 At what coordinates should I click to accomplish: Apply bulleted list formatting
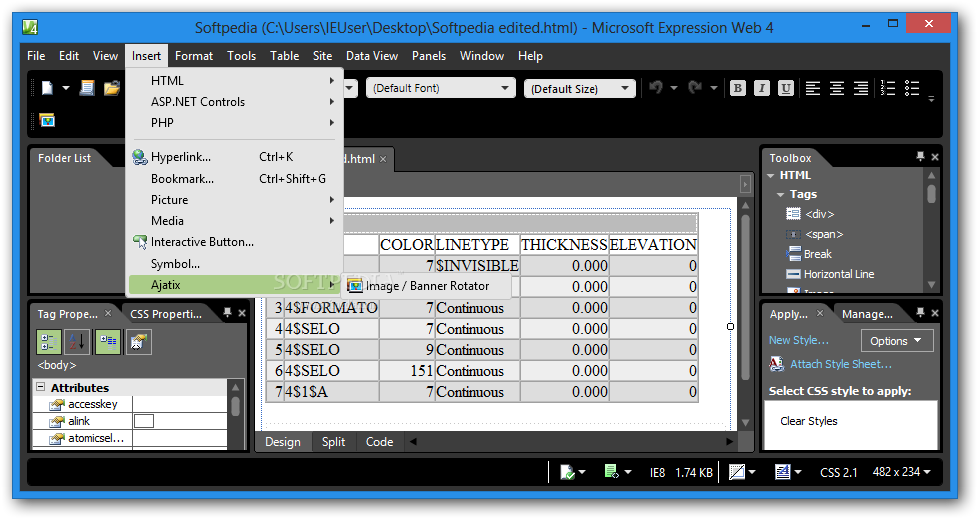(912, 88)
